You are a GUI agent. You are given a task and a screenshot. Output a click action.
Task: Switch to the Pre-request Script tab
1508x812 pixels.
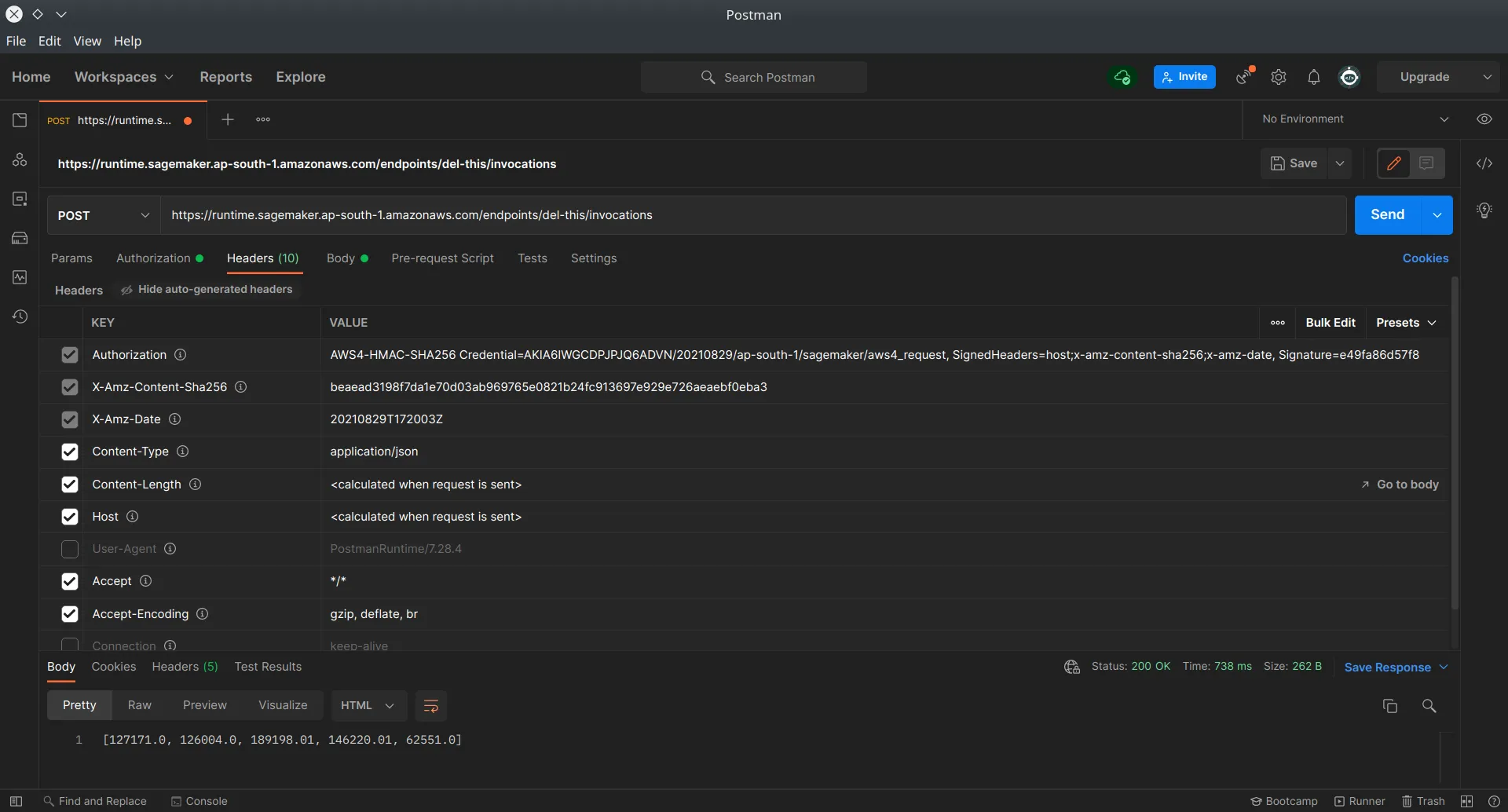click(442, 258)
